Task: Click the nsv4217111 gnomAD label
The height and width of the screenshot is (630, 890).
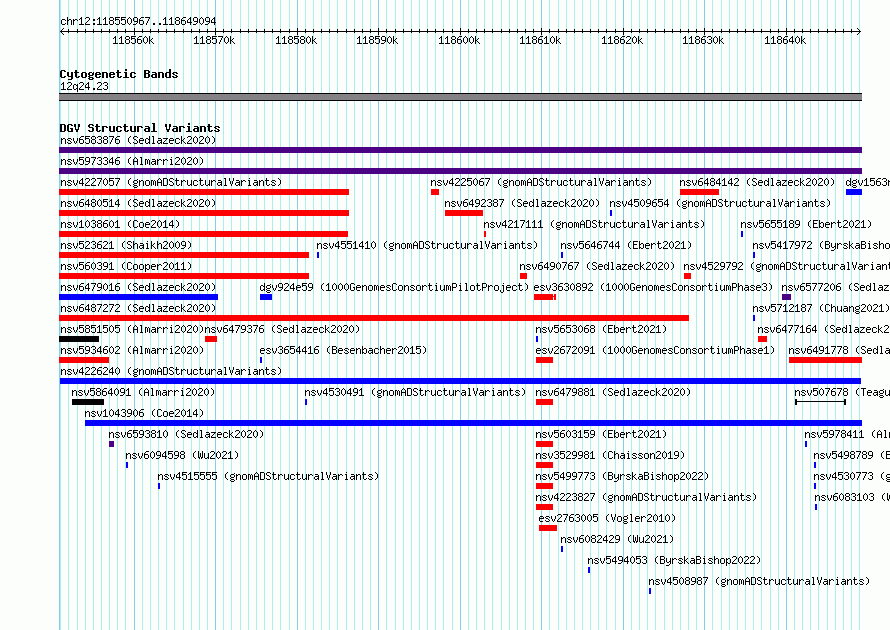Action: [594, 224]
